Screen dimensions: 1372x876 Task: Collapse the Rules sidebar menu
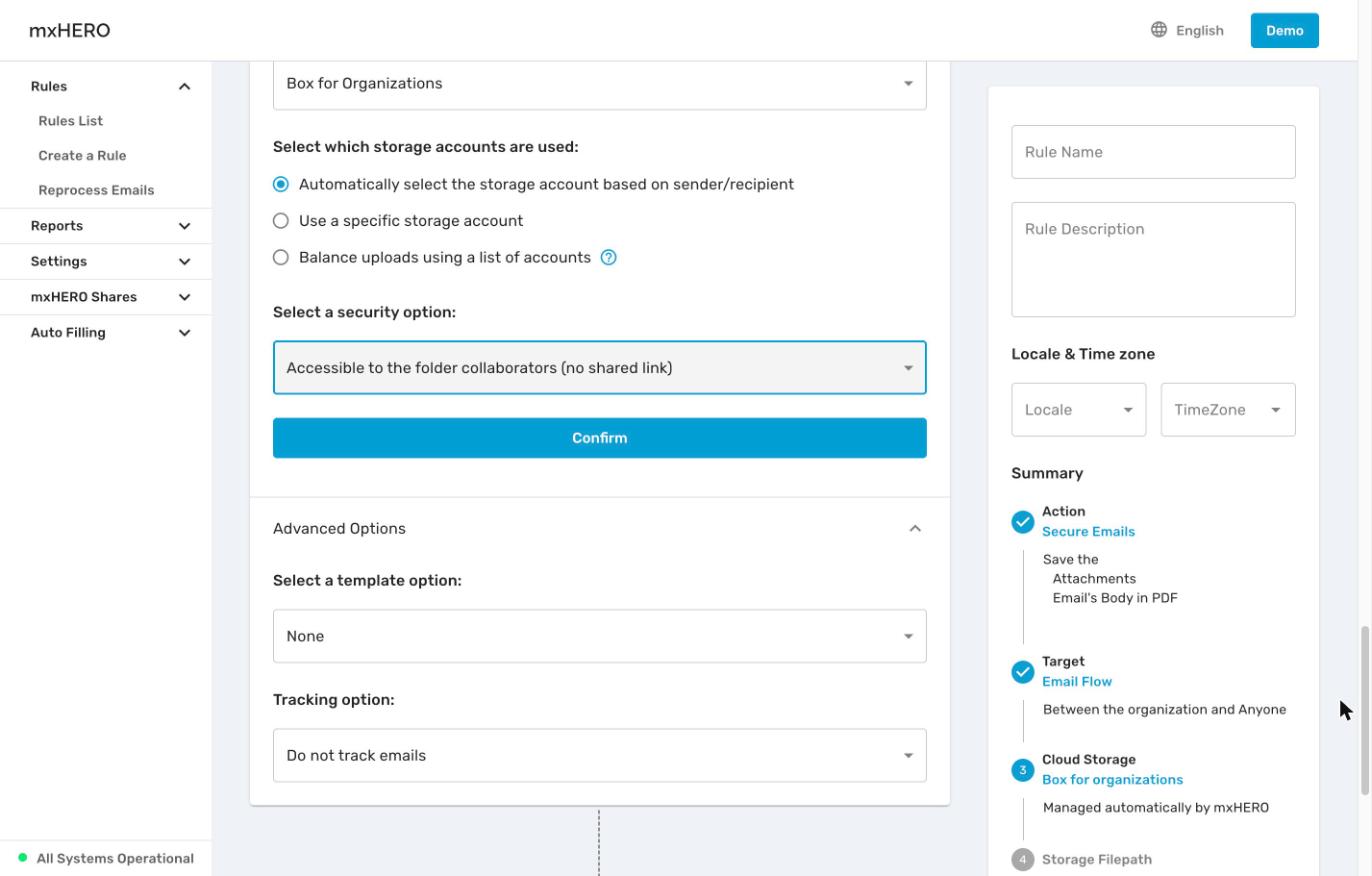(x=184, y=87)
